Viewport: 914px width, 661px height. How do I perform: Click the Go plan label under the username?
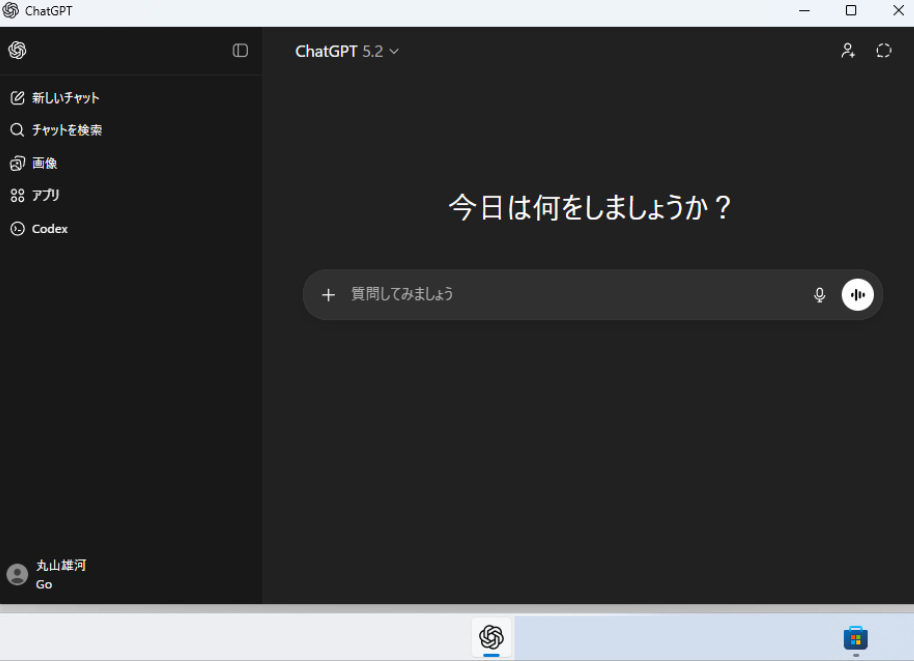(44, 585)
